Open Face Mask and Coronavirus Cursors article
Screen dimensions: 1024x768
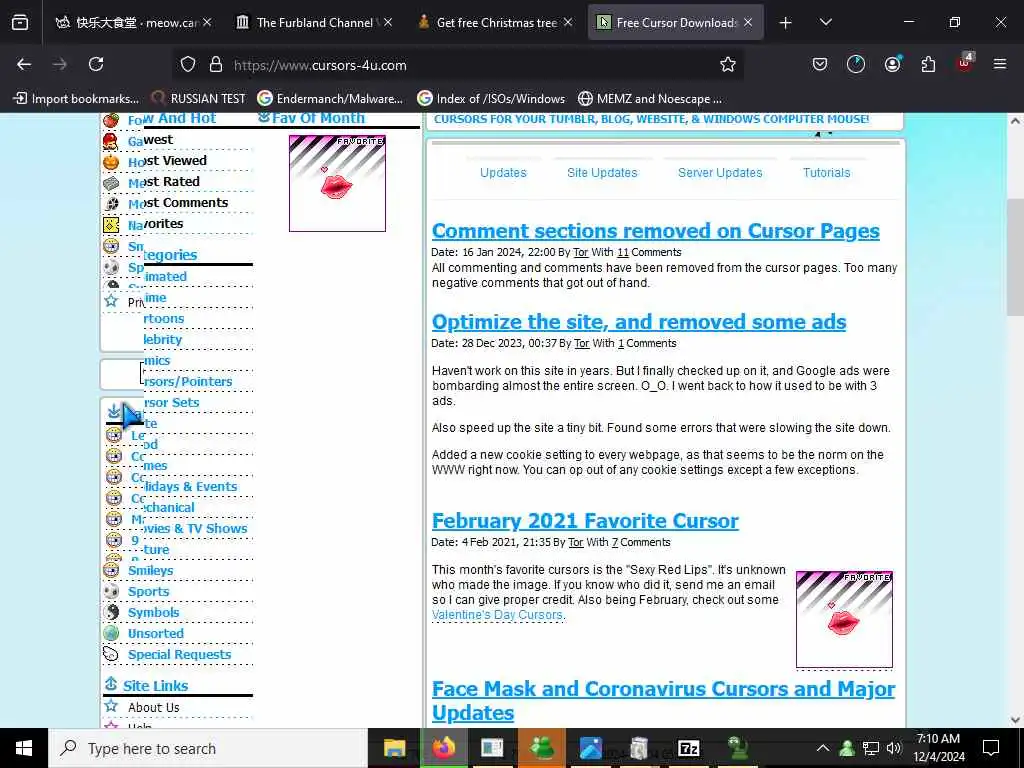pos(664,700)
